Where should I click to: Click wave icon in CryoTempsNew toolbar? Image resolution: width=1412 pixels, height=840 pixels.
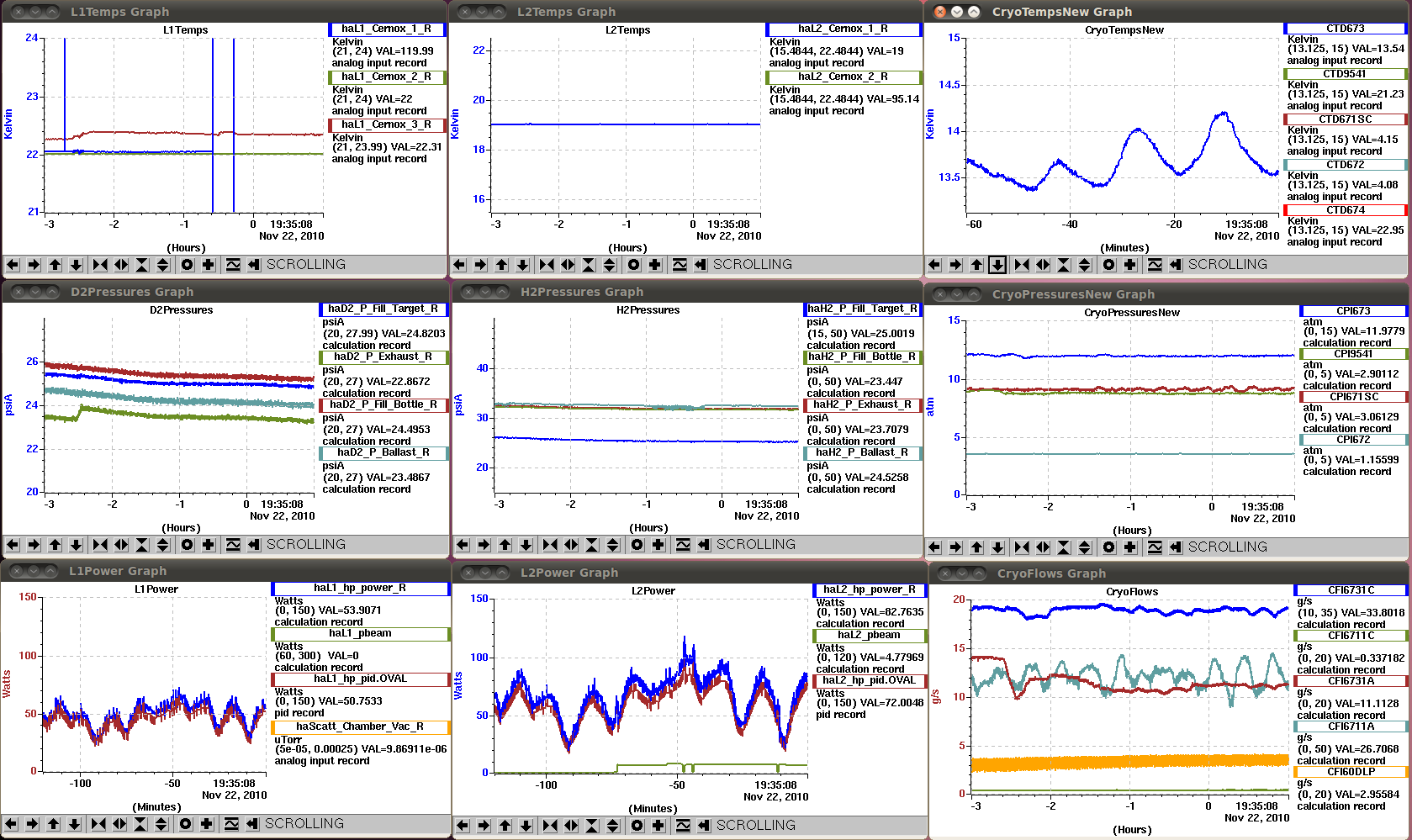1155,265
